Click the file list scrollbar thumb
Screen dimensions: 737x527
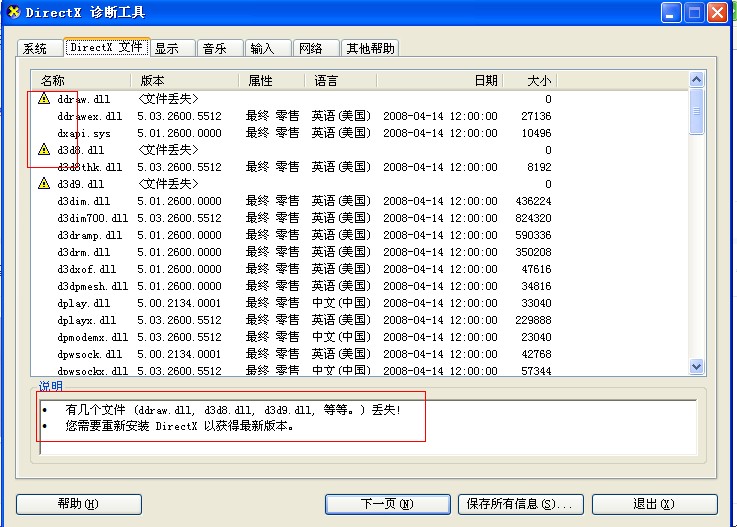click(697, 111)
